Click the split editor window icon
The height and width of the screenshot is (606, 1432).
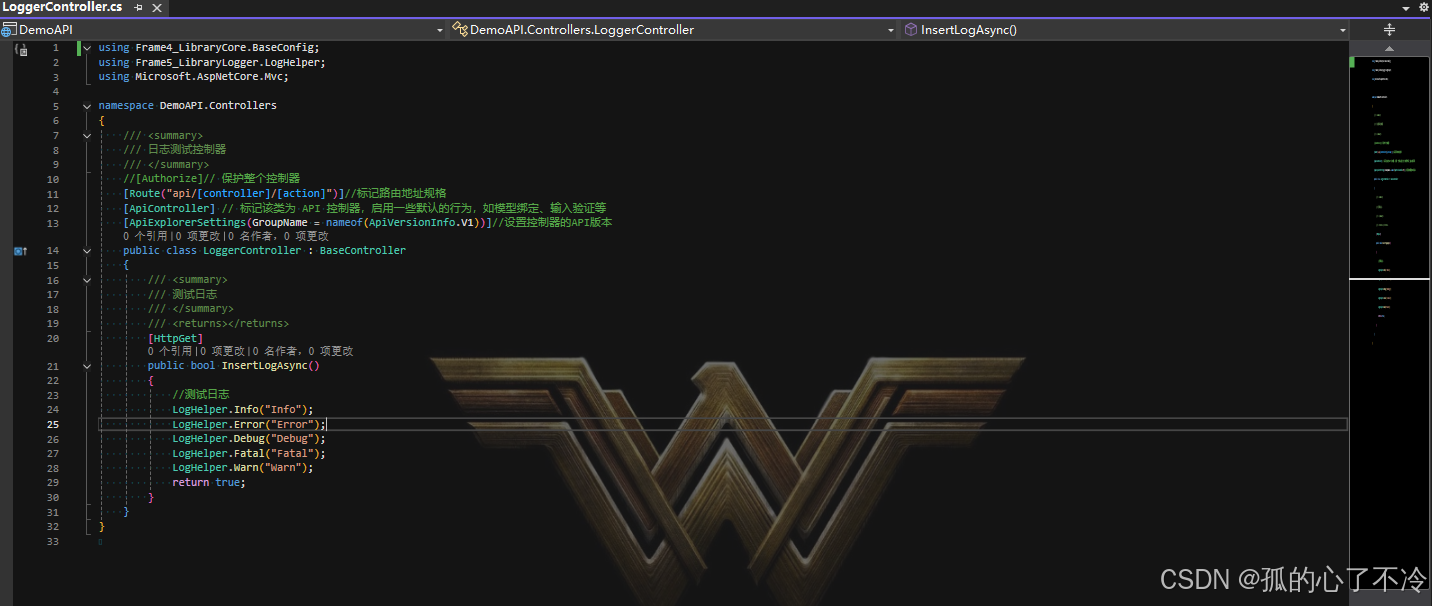pyautogui.click(x=1389, y=30)
